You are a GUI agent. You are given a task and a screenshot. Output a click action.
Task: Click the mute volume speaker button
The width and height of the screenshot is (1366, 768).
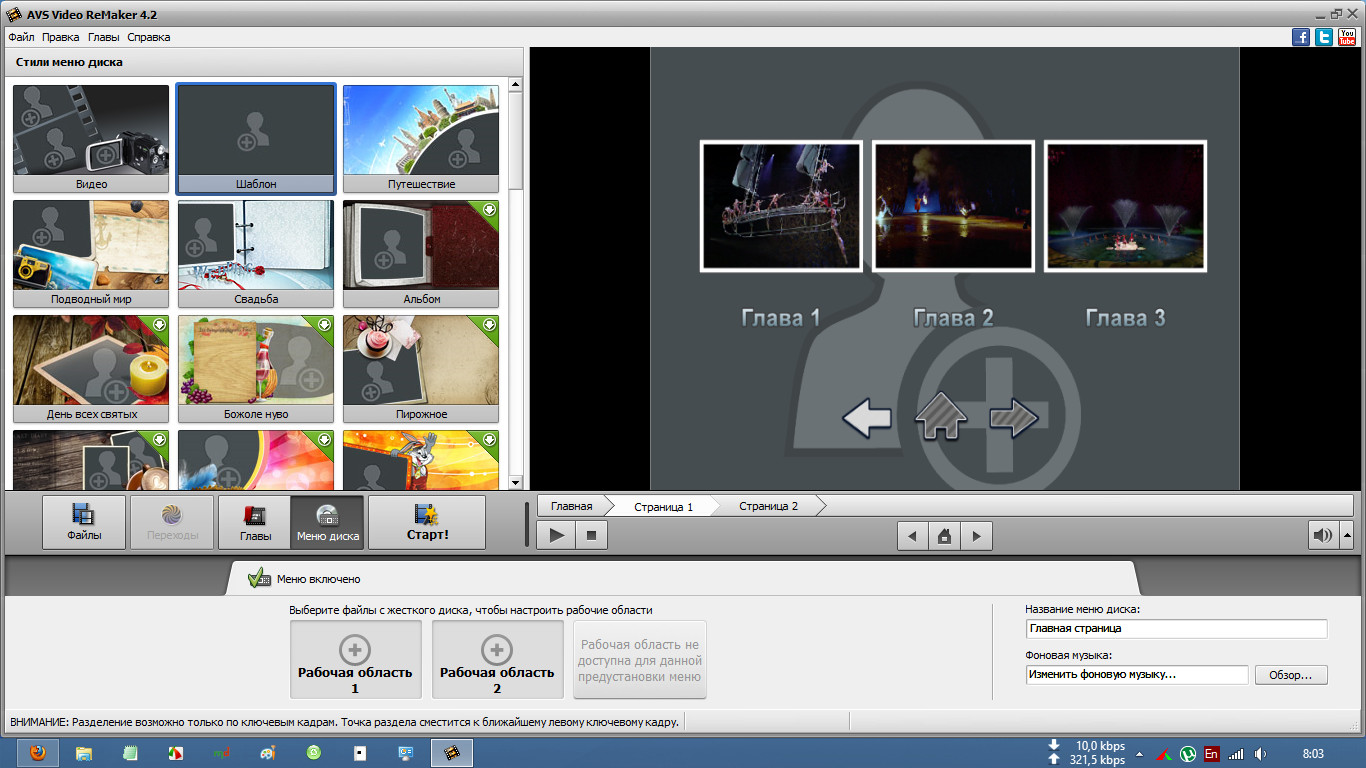[x=1323, y=536]
